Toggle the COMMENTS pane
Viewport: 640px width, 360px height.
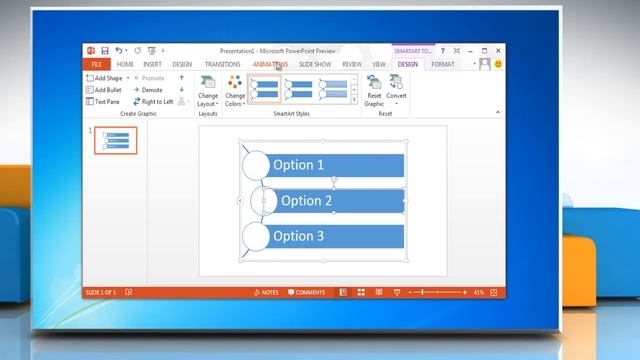click(307, 292)
